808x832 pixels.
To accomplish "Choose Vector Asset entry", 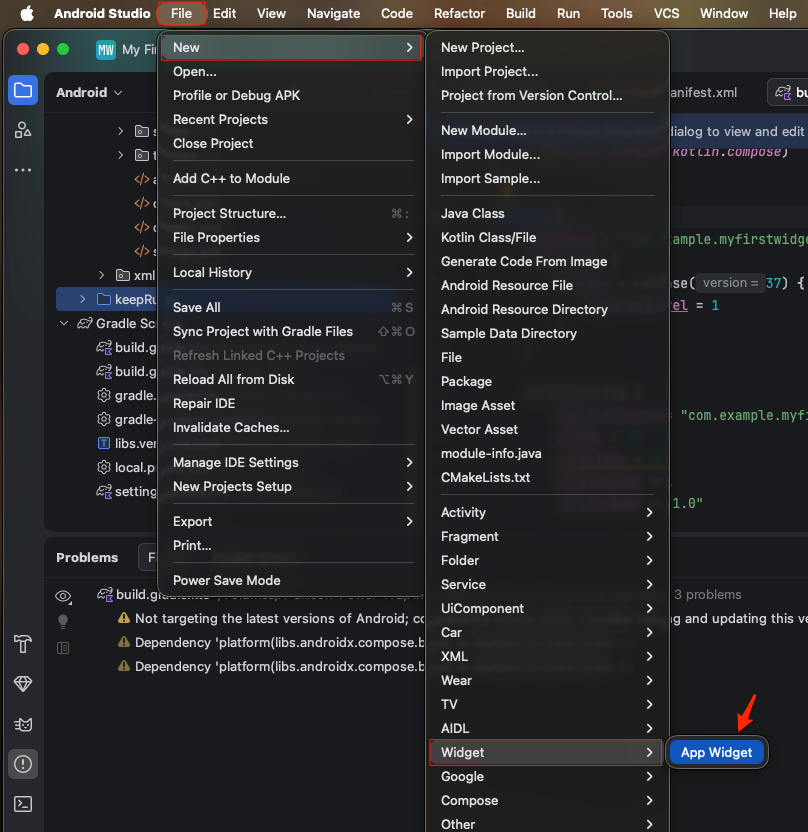I will point(546,429).
